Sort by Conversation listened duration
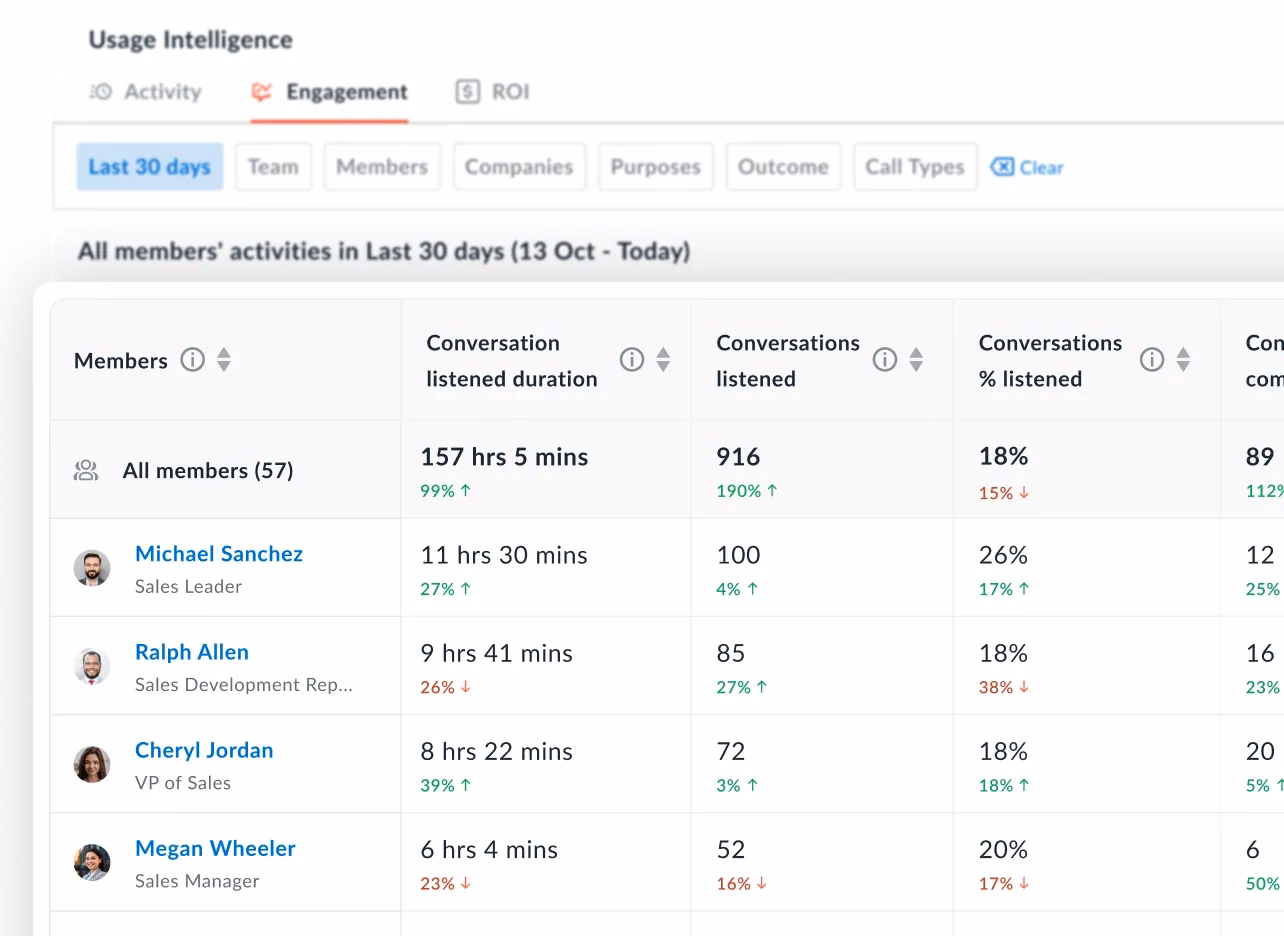Image resolution: width=1284 pixels, height=936 pixels. pyautogui.click(x=663, y=360)
